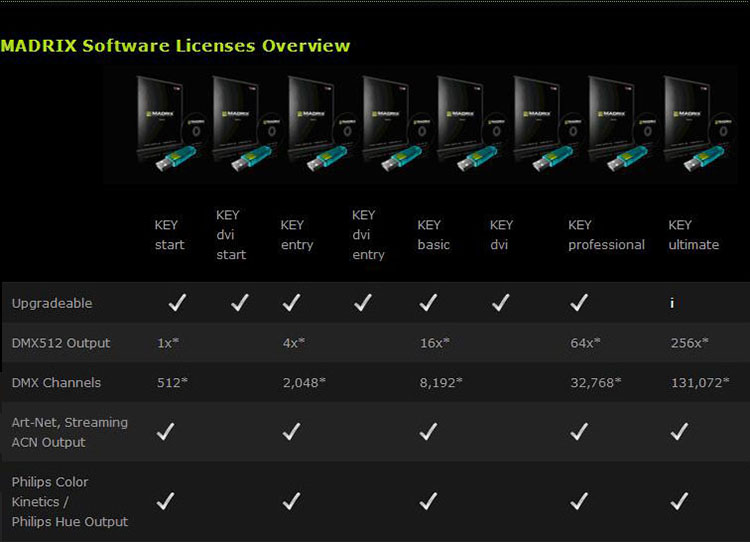This screenshot has height=542, width=750.
Task: Click the '256x*' DMX512 Output value
Action: pyautogui.click(x=690, y=343)
